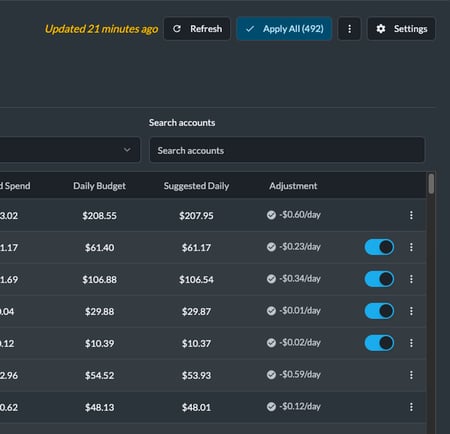Click the checkmark icon in Apply All
This screenshot has height=434, width=450.
click(250, 29)
